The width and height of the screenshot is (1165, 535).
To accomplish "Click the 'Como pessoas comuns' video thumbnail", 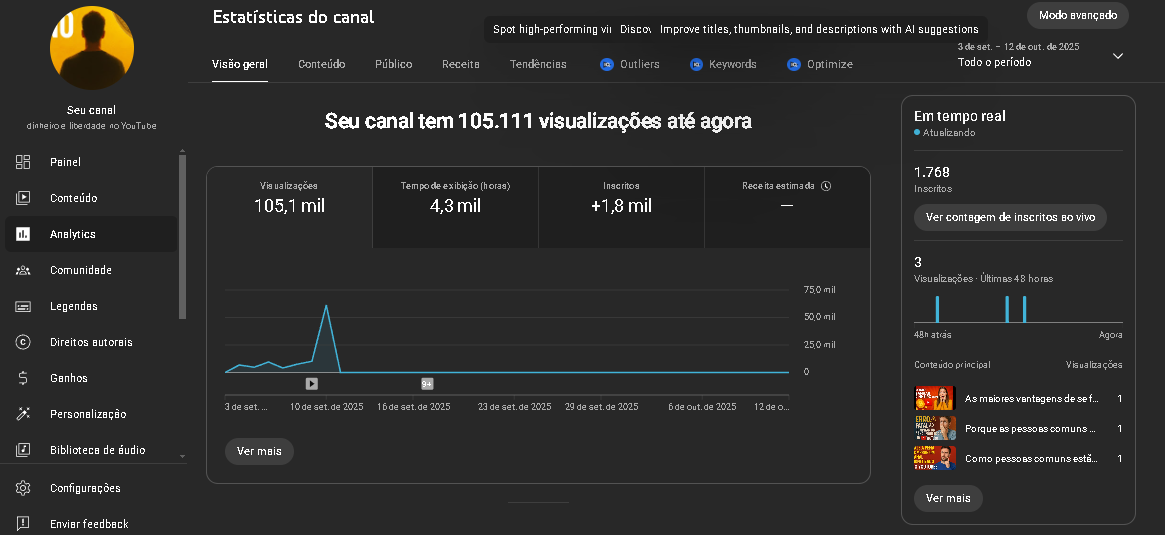I will pyautogui.click(x=934, y=458).
